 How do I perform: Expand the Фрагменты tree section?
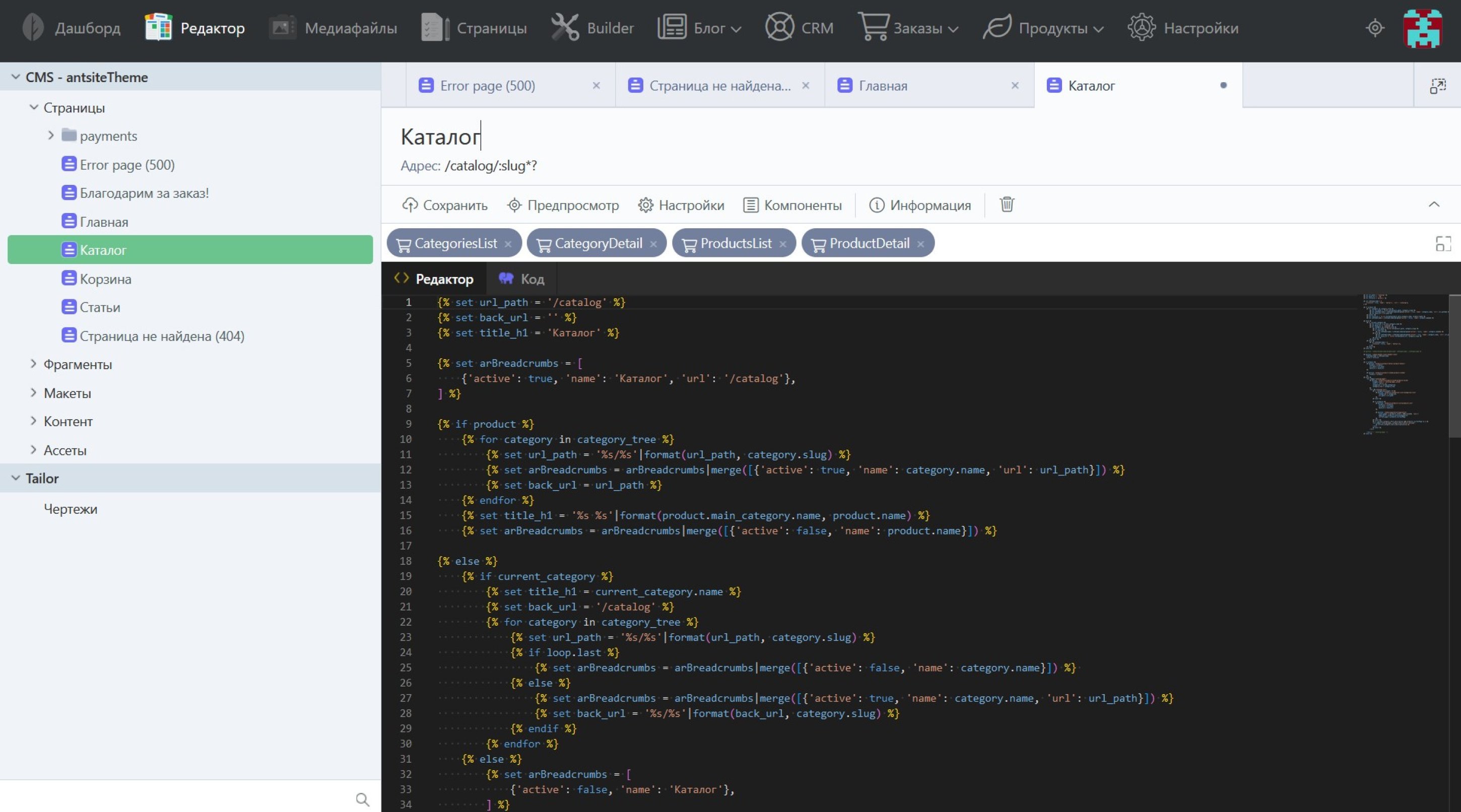coord(33,364)
